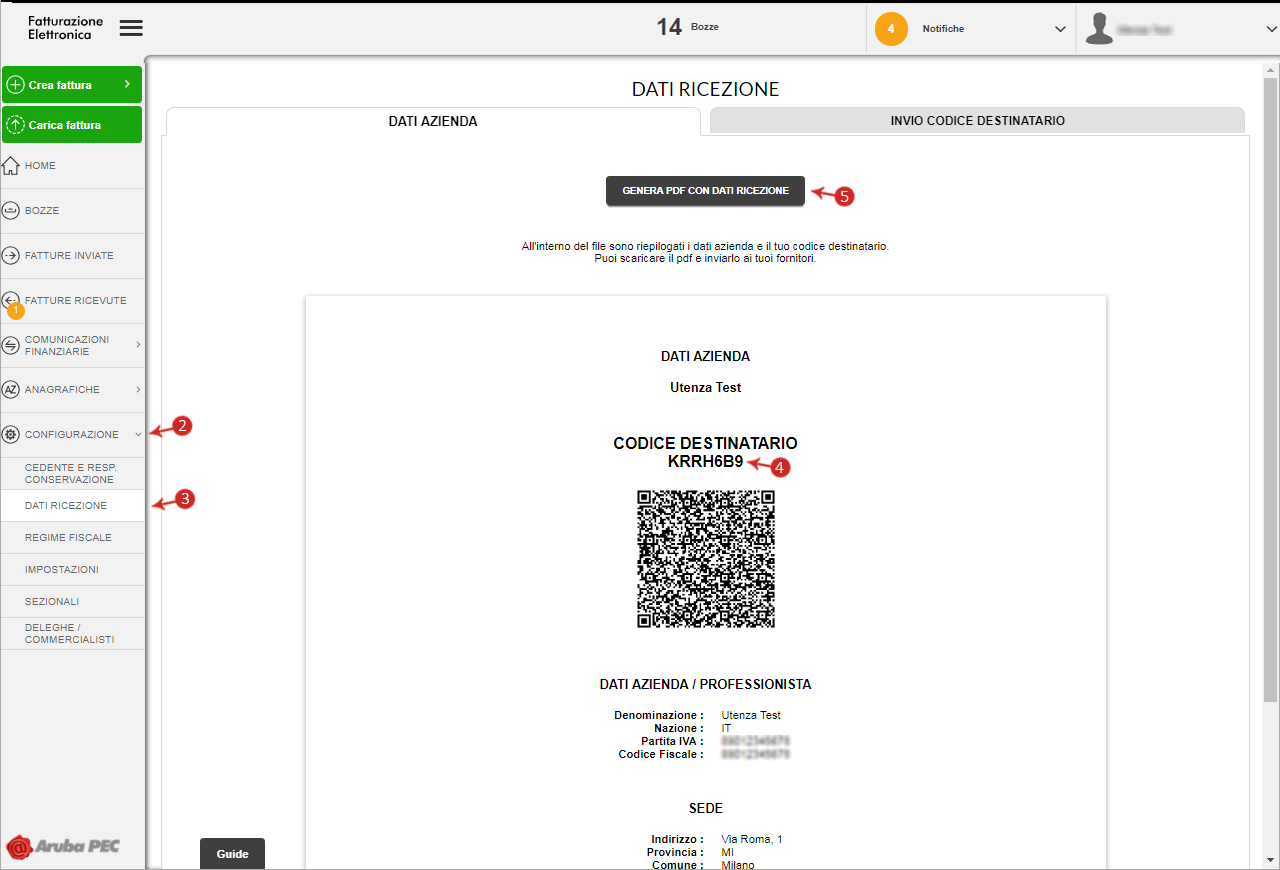Open the user account dropdown chevron
The height and width of the screenshot is (870, 1280).
(1272, 29)
